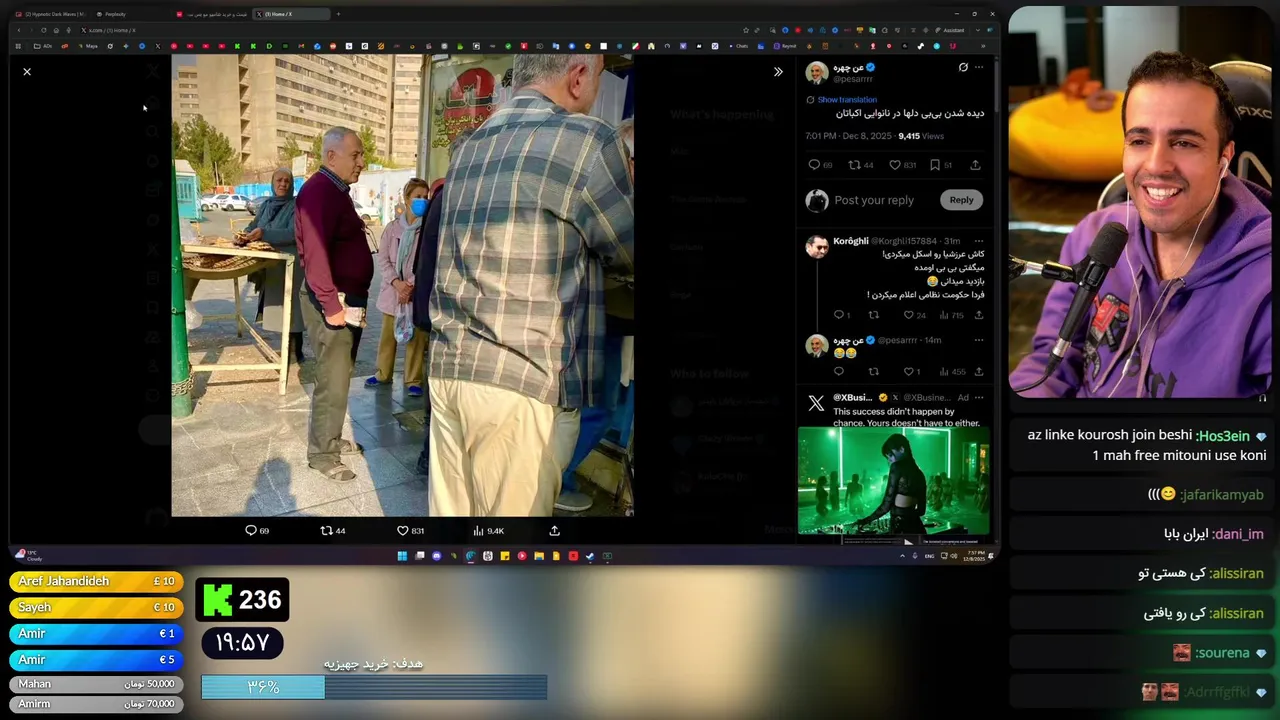
Task: Collapse the side panel with double chevron
Action: click(778, 72)
